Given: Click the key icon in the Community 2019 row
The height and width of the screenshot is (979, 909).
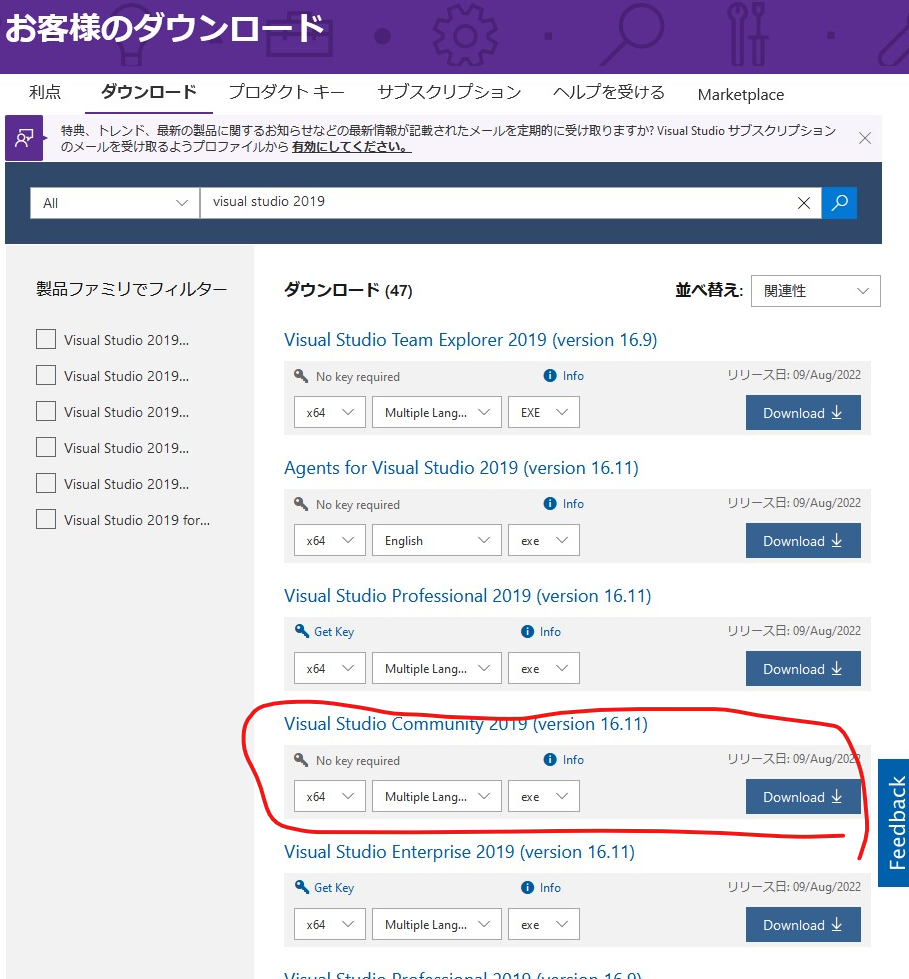Looking at the screenshot, I should coord(301,760).
